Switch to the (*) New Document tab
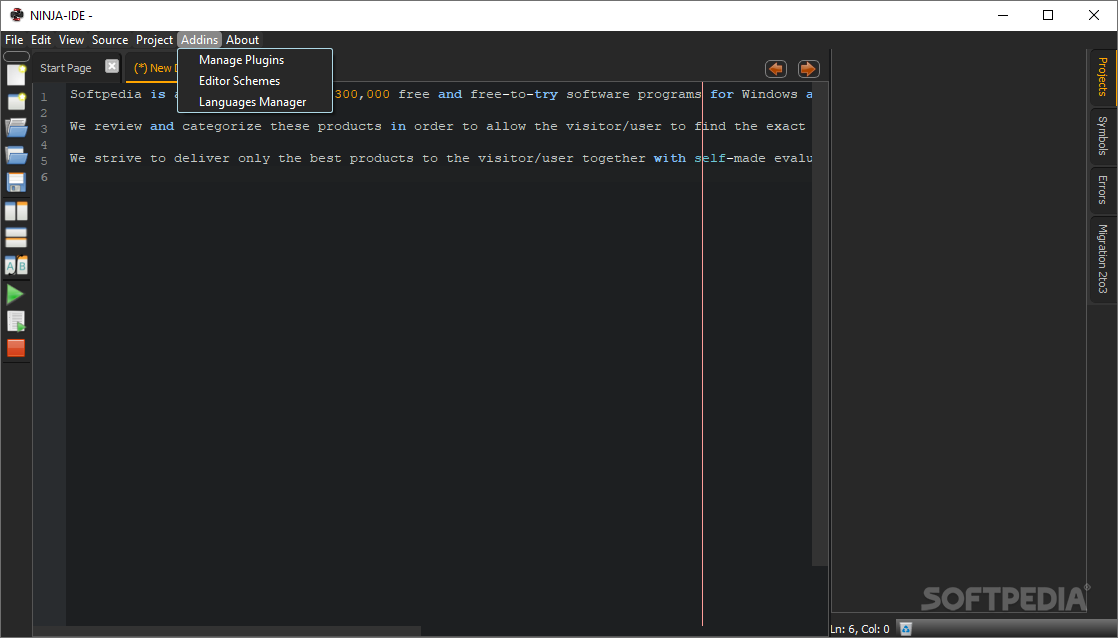 tap(154, 68)
